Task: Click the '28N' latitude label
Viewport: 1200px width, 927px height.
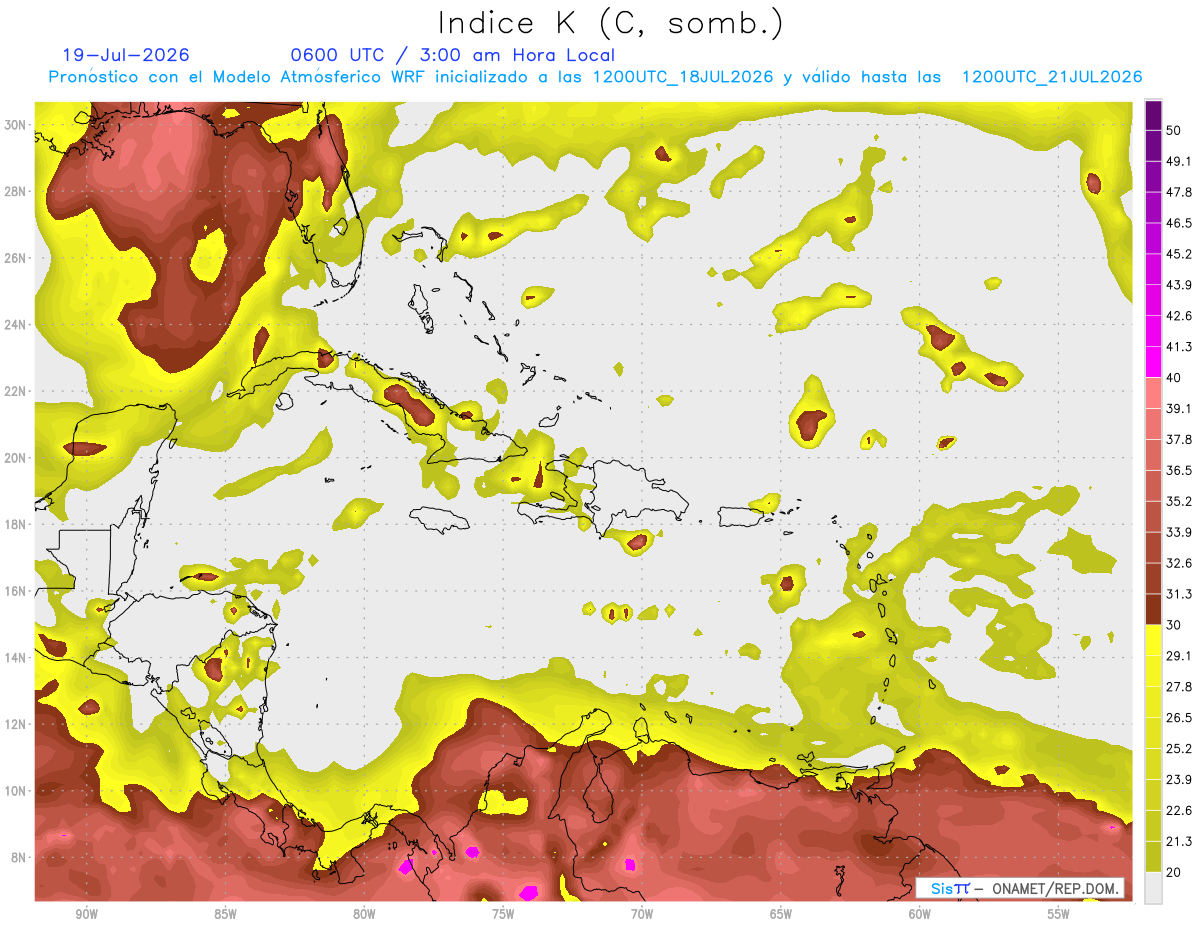Action: pos(16,191)
